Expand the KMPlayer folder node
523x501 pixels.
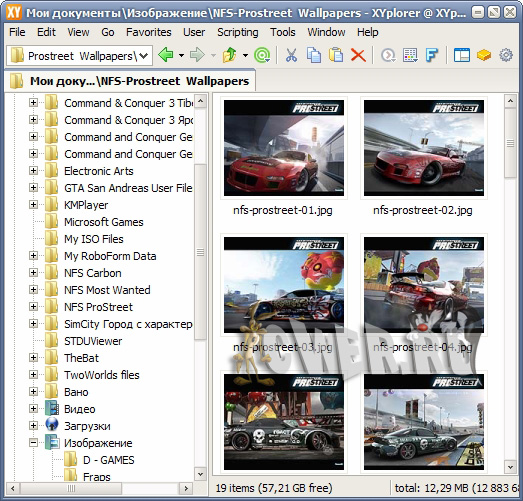(33, 204)
